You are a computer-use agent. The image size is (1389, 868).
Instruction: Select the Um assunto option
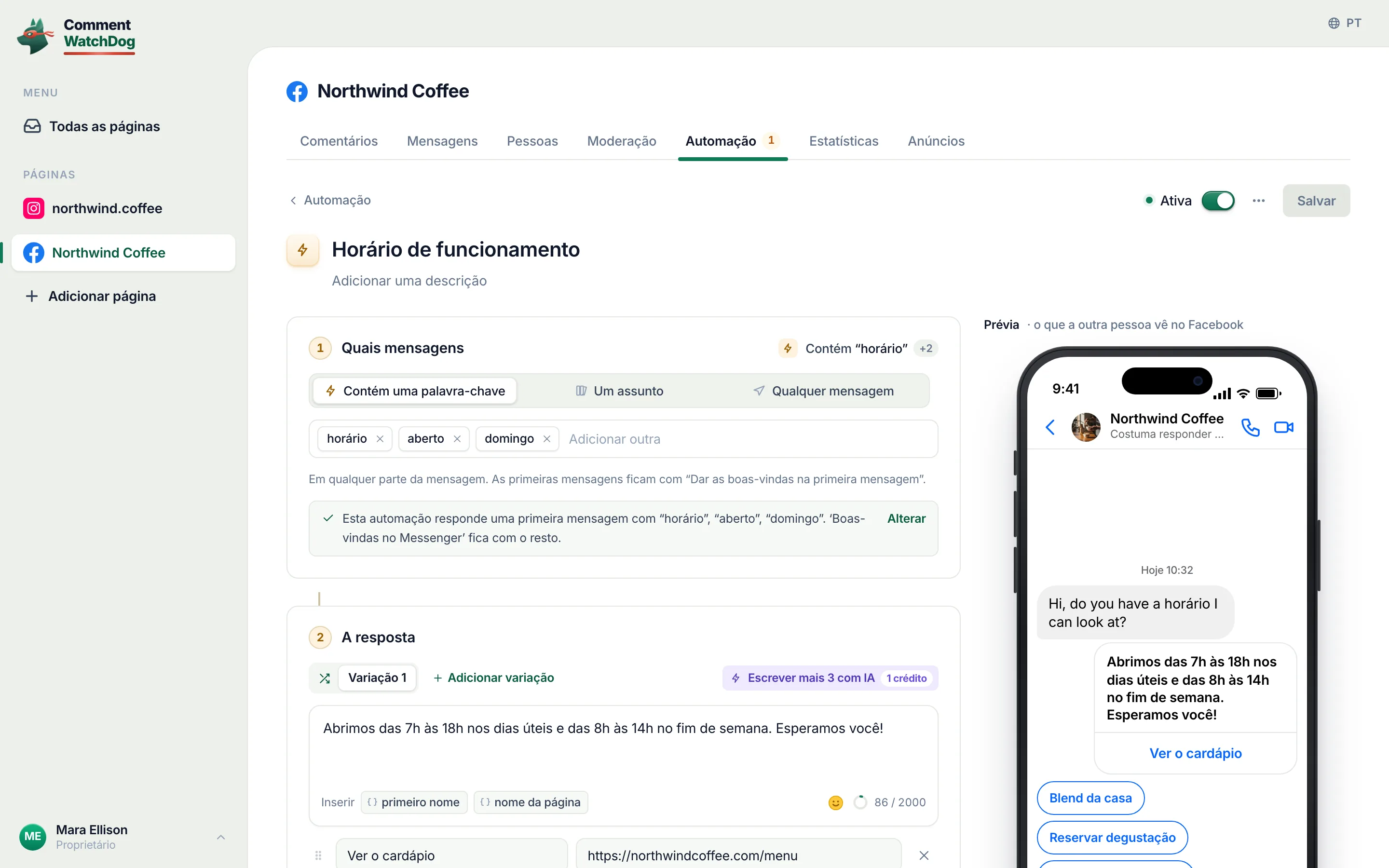pos(619,391)
